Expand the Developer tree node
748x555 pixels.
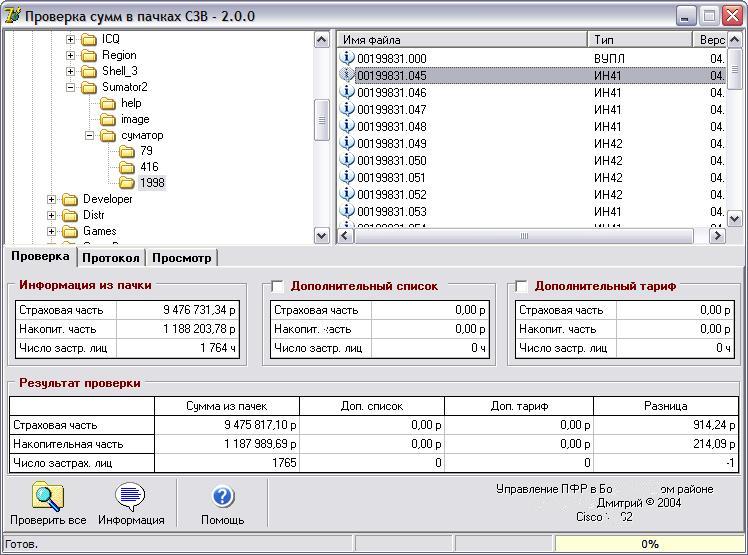tap(52, 199)
